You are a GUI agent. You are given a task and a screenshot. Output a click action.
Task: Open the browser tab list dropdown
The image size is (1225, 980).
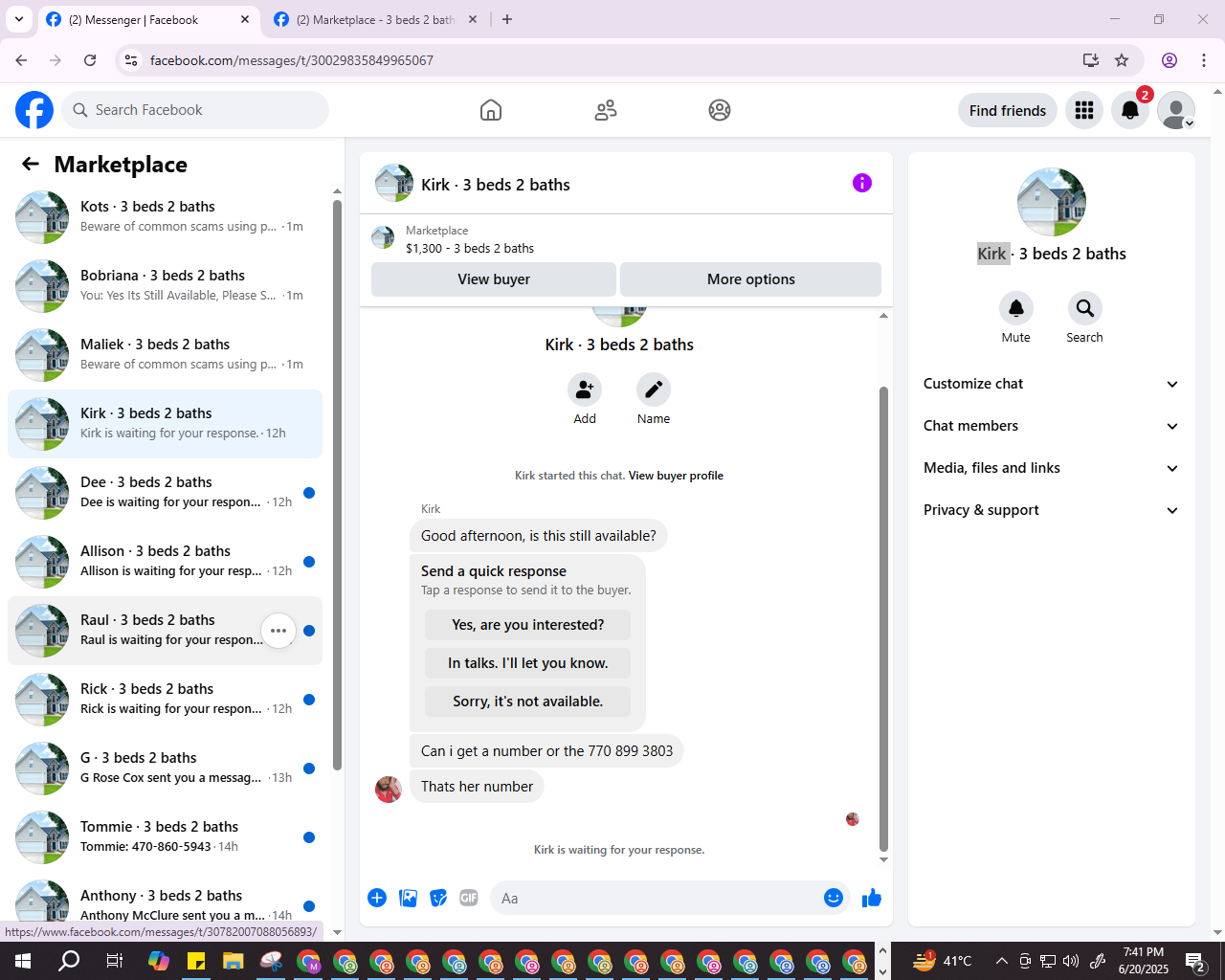(19, 19)
